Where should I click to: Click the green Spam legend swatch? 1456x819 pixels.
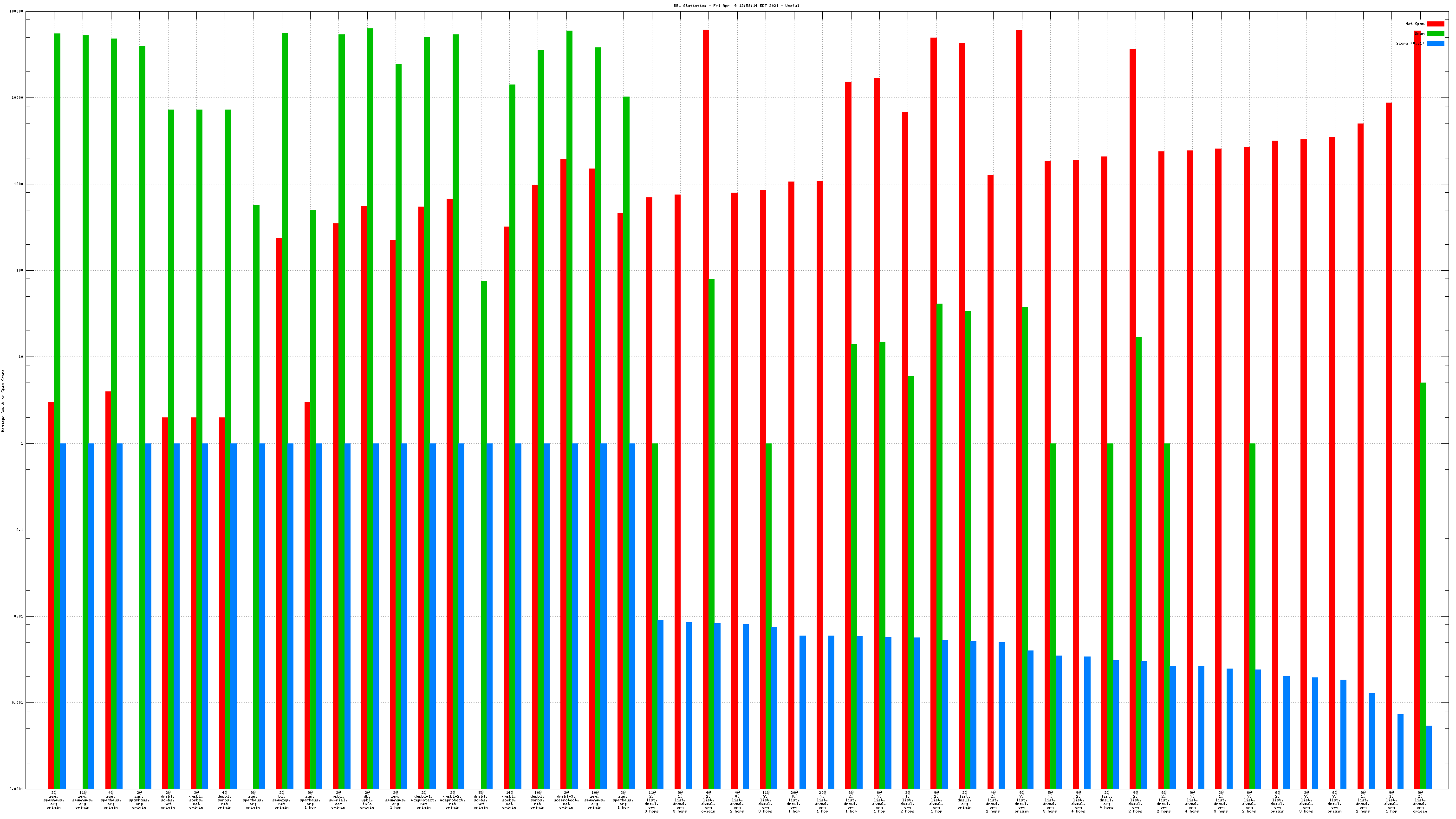point(1435,33)
